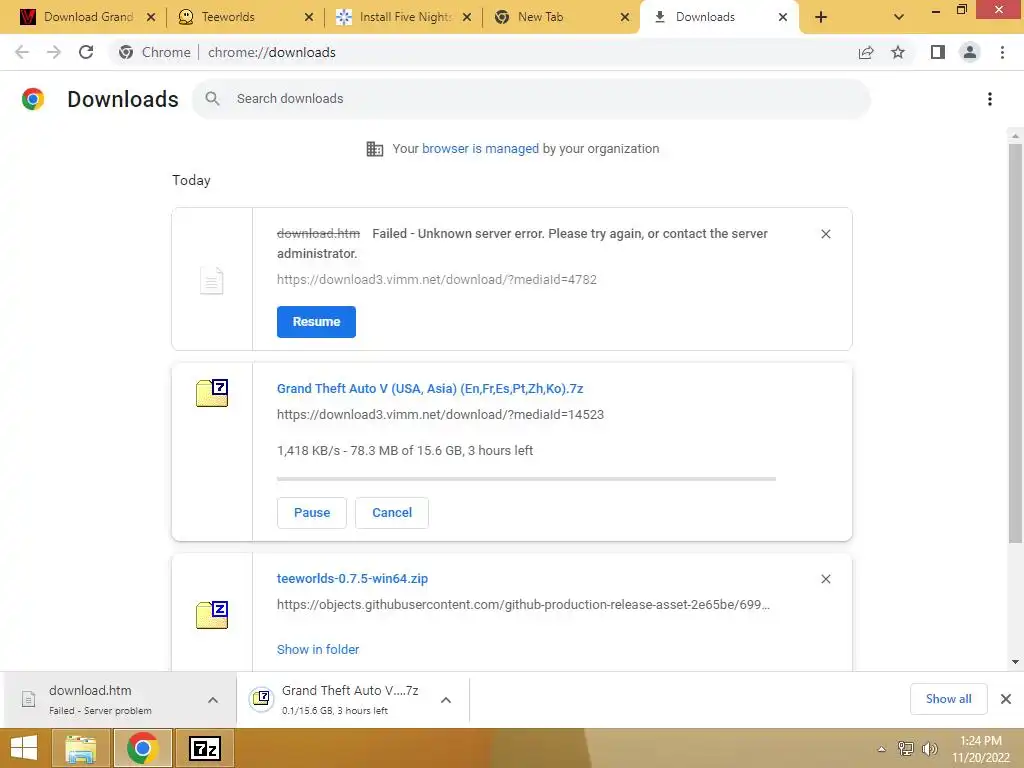Click the Chrome taskbar icon
Screen dimensions: 1024x768
pos(142,748)
